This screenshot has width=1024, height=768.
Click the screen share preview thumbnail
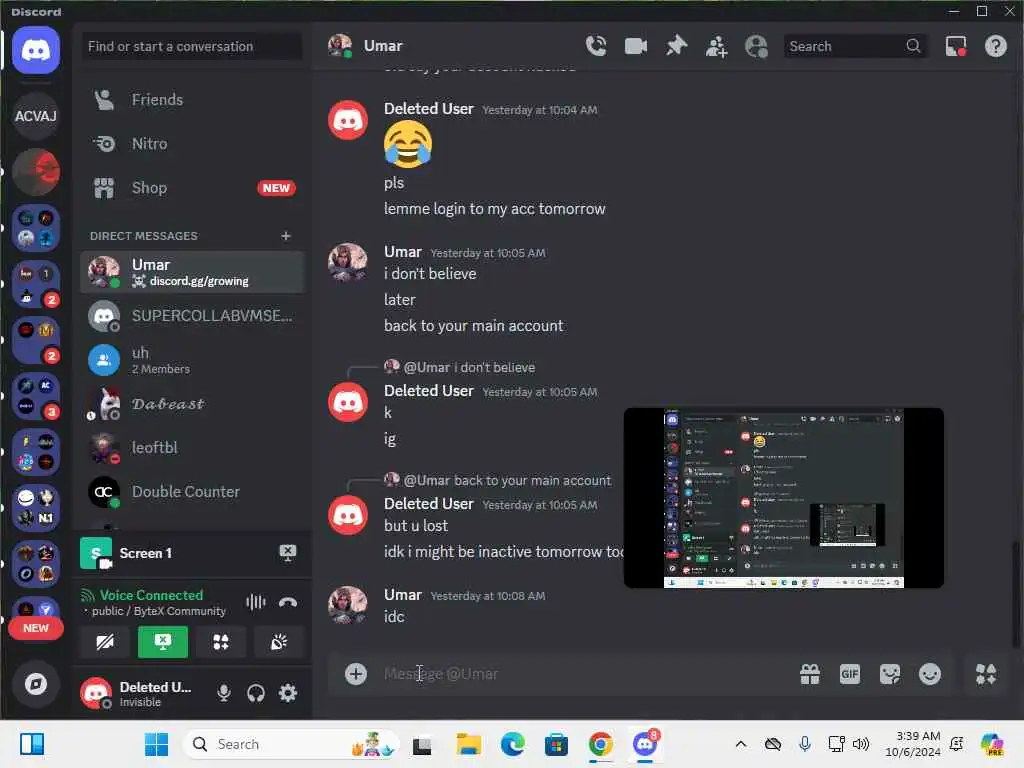(784, 498)
